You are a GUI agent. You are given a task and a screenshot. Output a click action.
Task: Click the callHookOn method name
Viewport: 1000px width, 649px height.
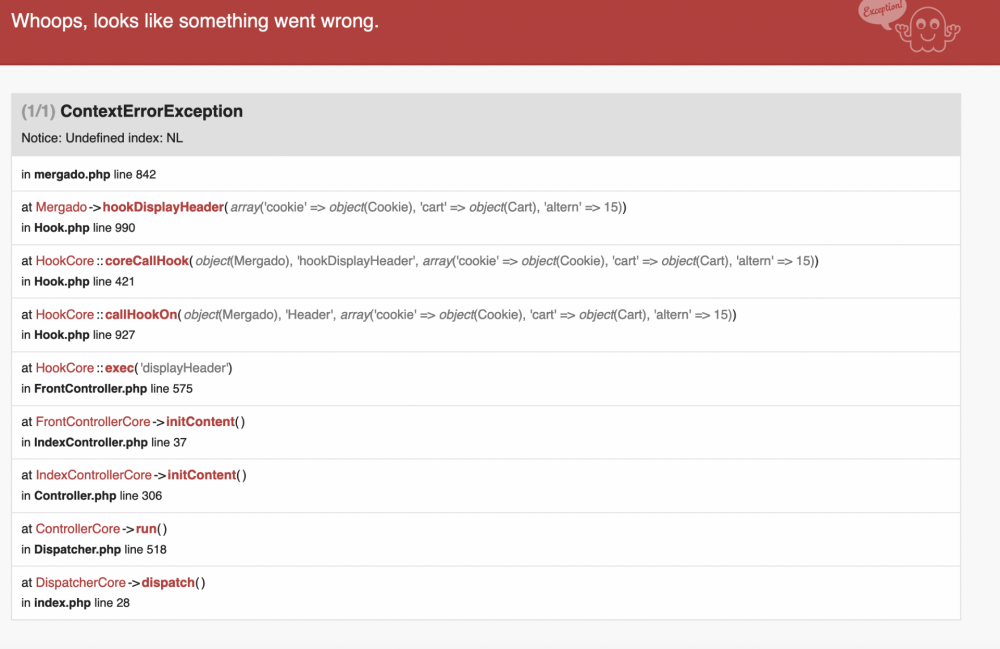142,315
